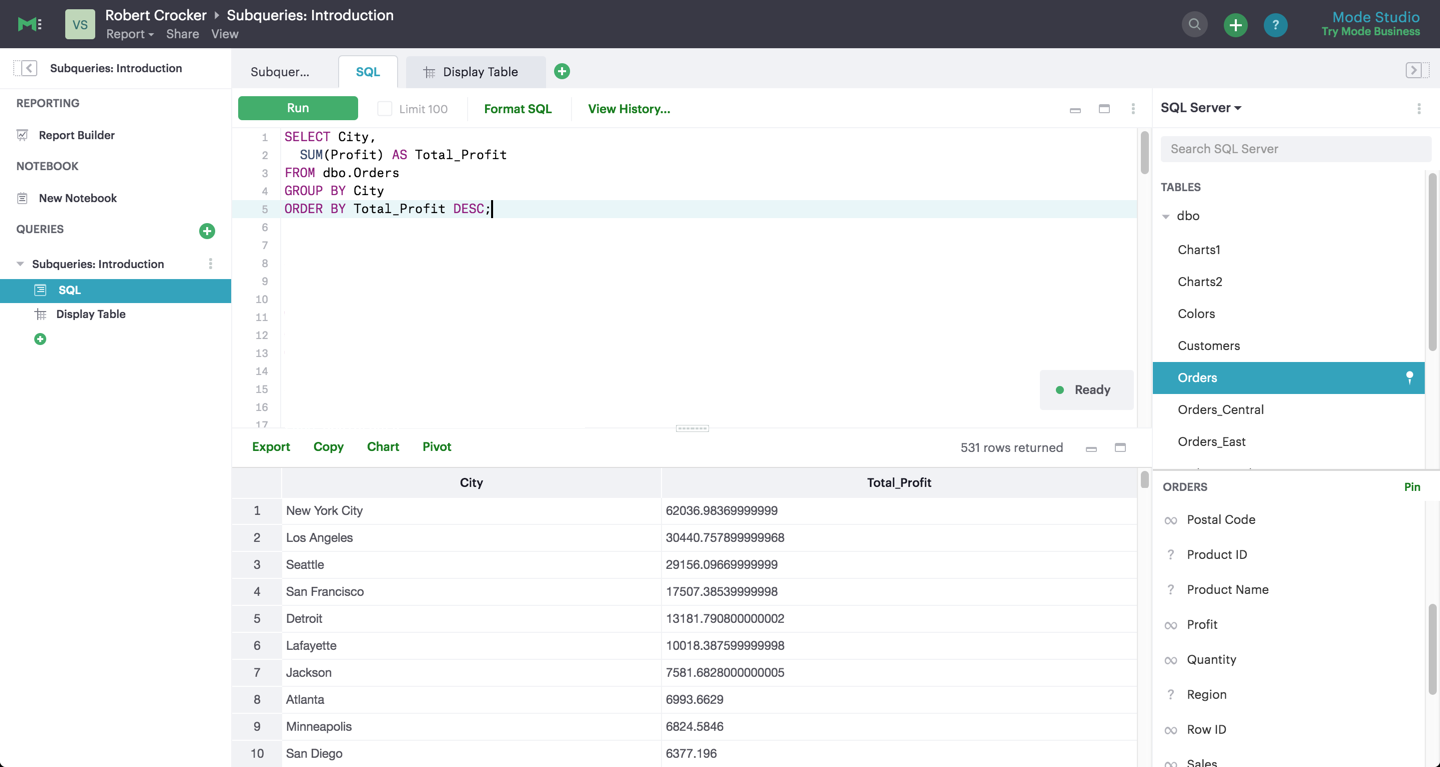Click the green Run button
The height and width of the screenshot is (767, 1440).
[298, 108]
